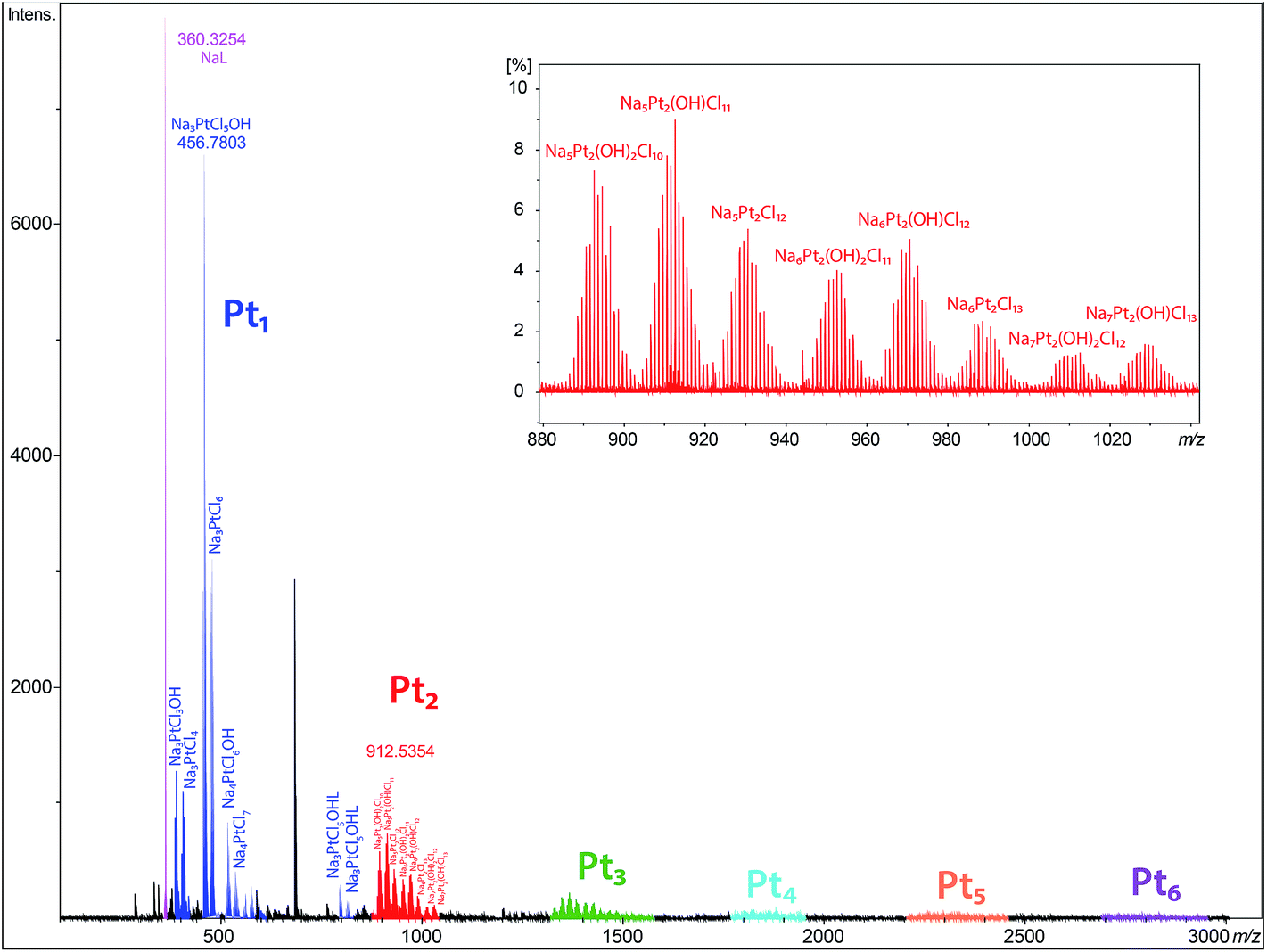The image size is (1267, 952).
Task: Click inset label Na6Pt2(OH)2Cl11
Action: [833, 257]
